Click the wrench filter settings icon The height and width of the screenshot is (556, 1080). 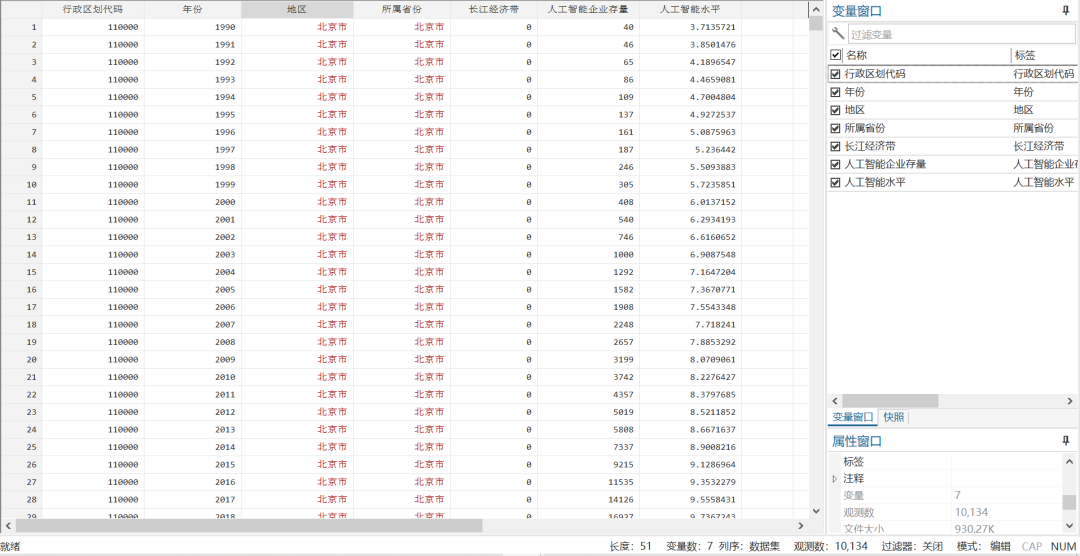click(838, 34)
